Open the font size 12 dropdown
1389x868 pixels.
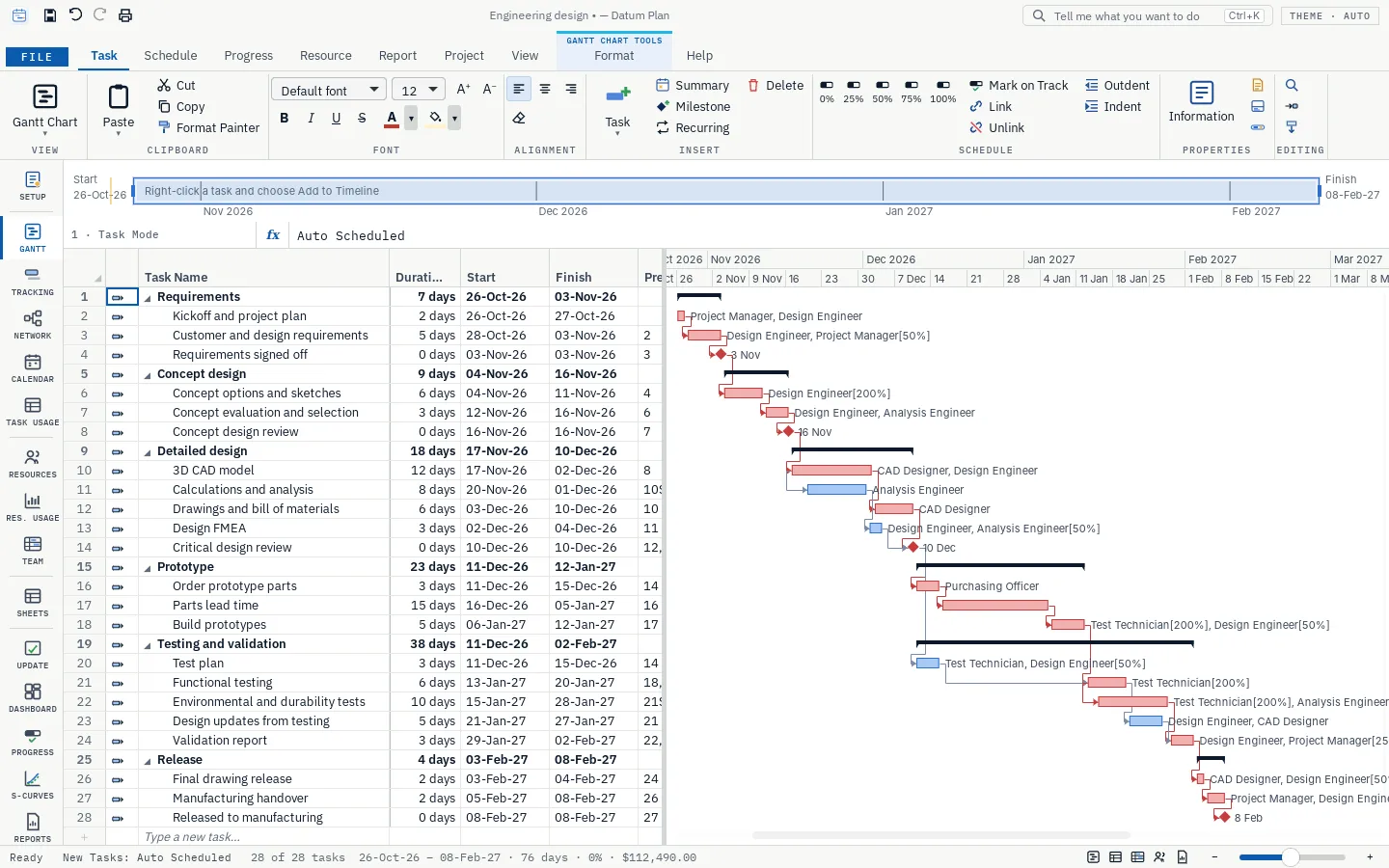(x=419, y=90)
